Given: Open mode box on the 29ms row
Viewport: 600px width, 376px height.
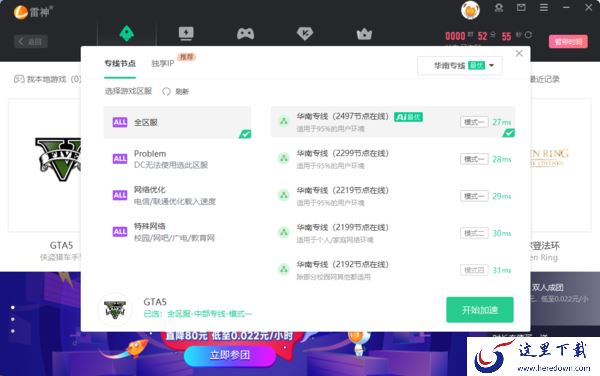Looking at the screenshot, I should (x=474, y=196).
